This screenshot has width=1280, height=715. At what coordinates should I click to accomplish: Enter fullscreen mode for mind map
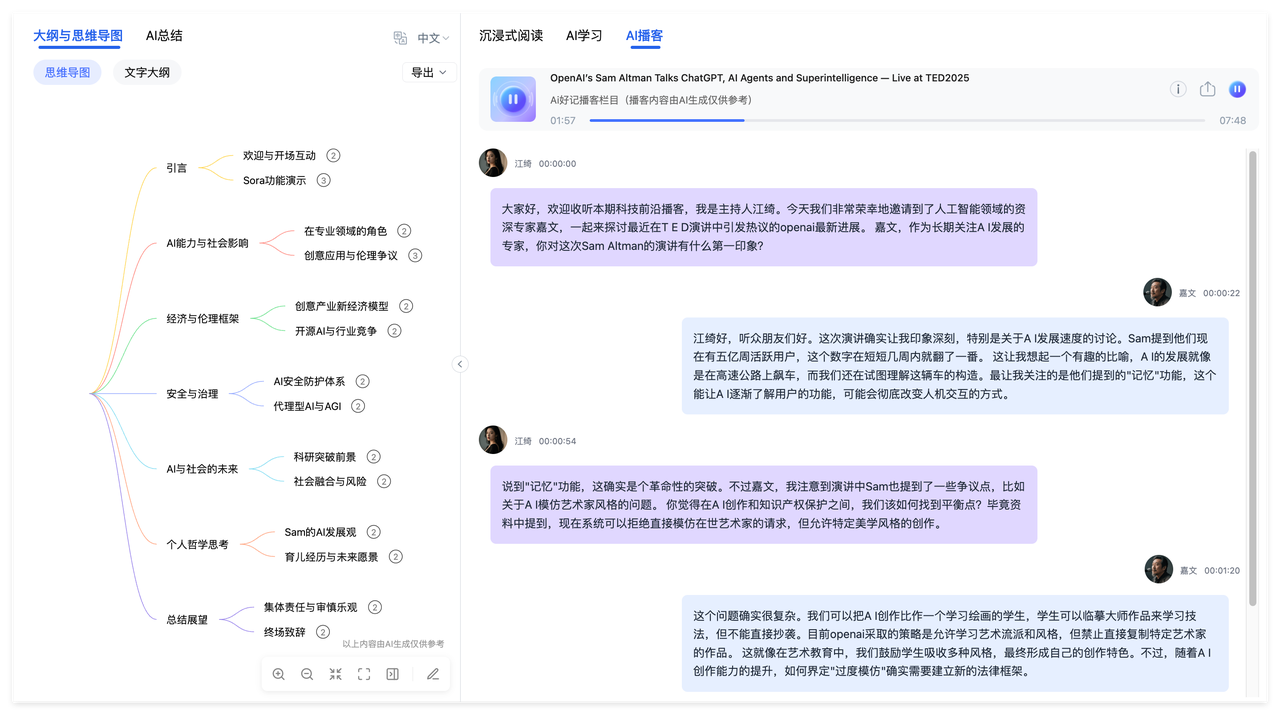tap(364, 674)
